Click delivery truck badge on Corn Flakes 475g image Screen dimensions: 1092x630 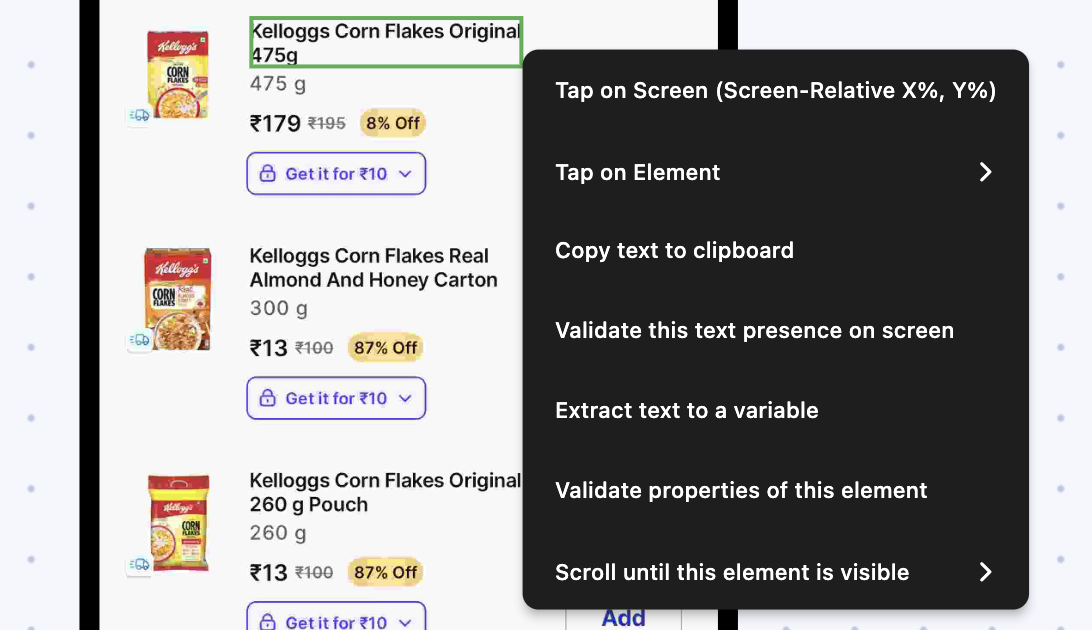(x=140, y=116)
